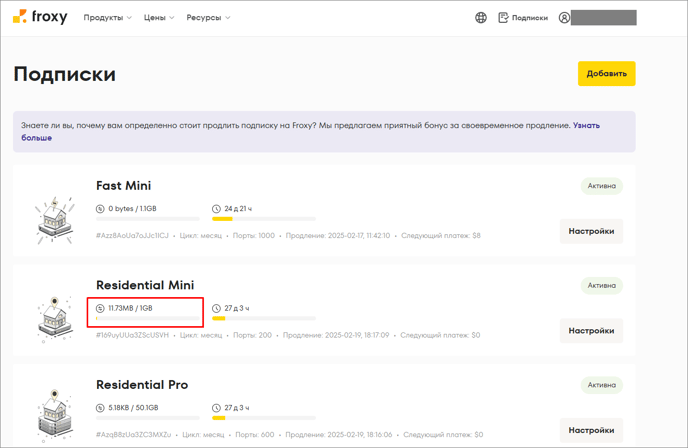The height and width of the screenshot is (448, 688).
Task: Expand the Цены menu
Action: [x=159, y=18]
